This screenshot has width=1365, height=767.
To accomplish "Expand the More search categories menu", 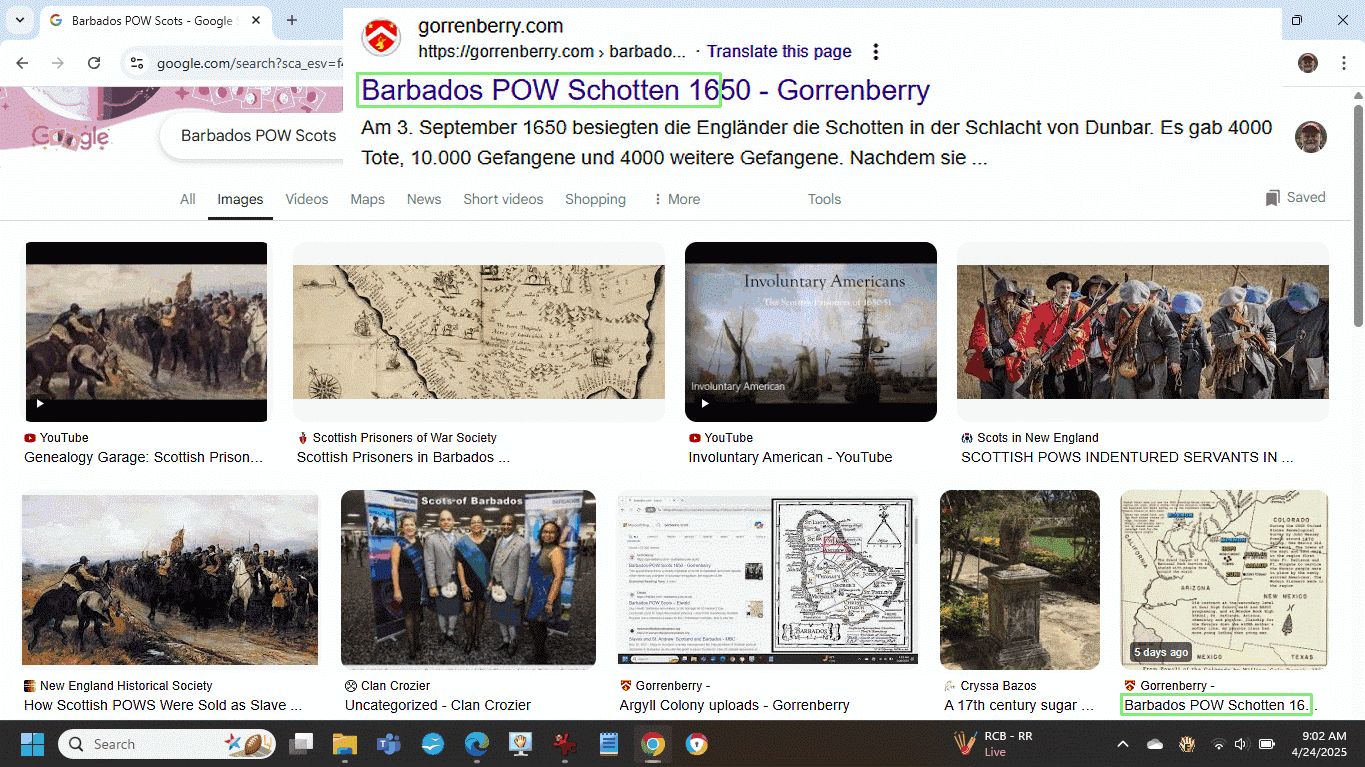I will [x=677, y=199].
